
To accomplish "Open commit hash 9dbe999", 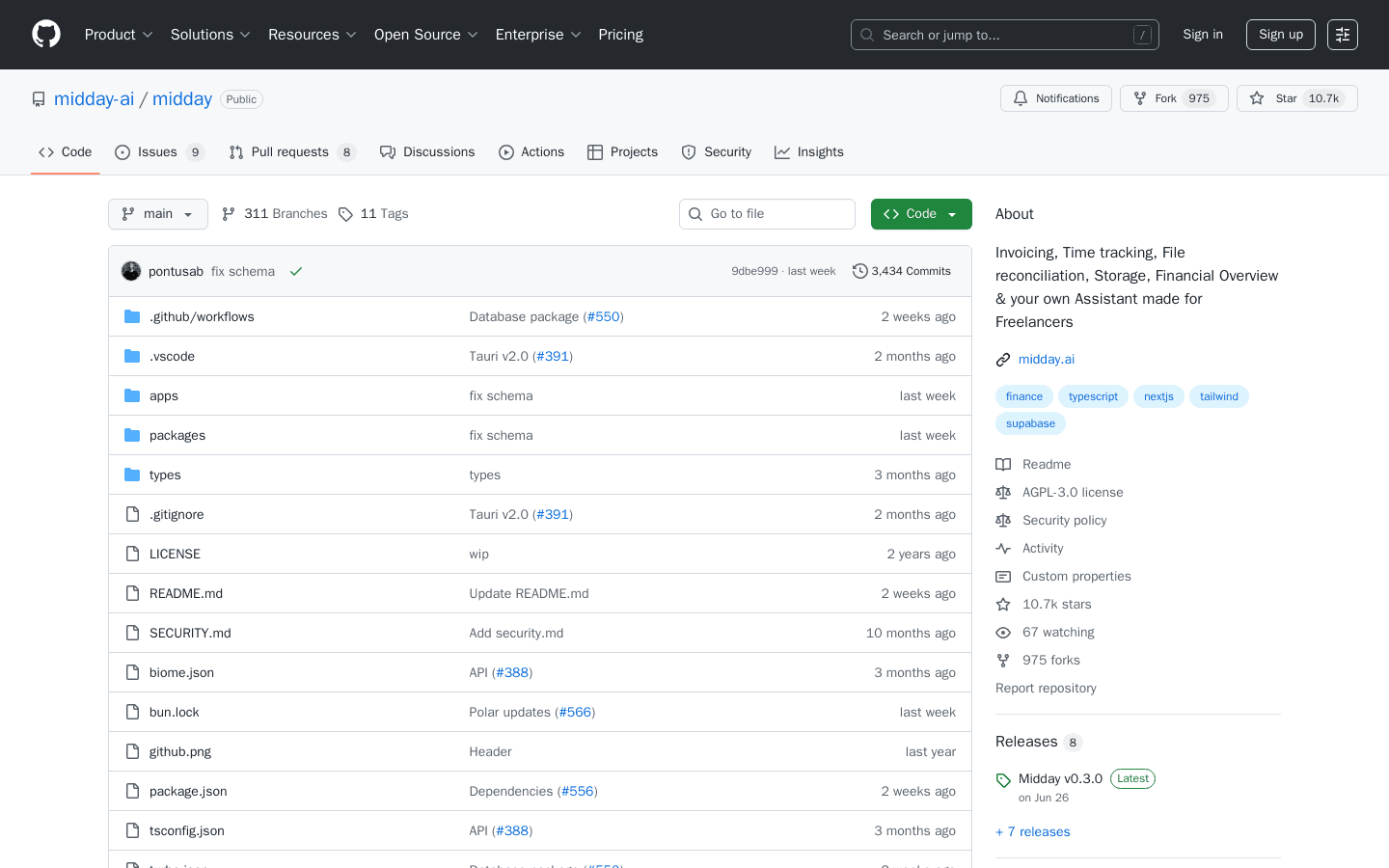I will coord(754,271).
